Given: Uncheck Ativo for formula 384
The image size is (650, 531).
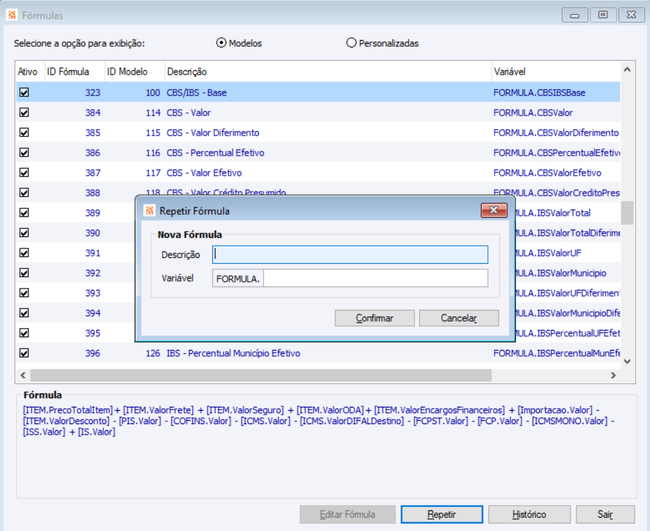Looking at the screenshot, I should coord(24,112).
